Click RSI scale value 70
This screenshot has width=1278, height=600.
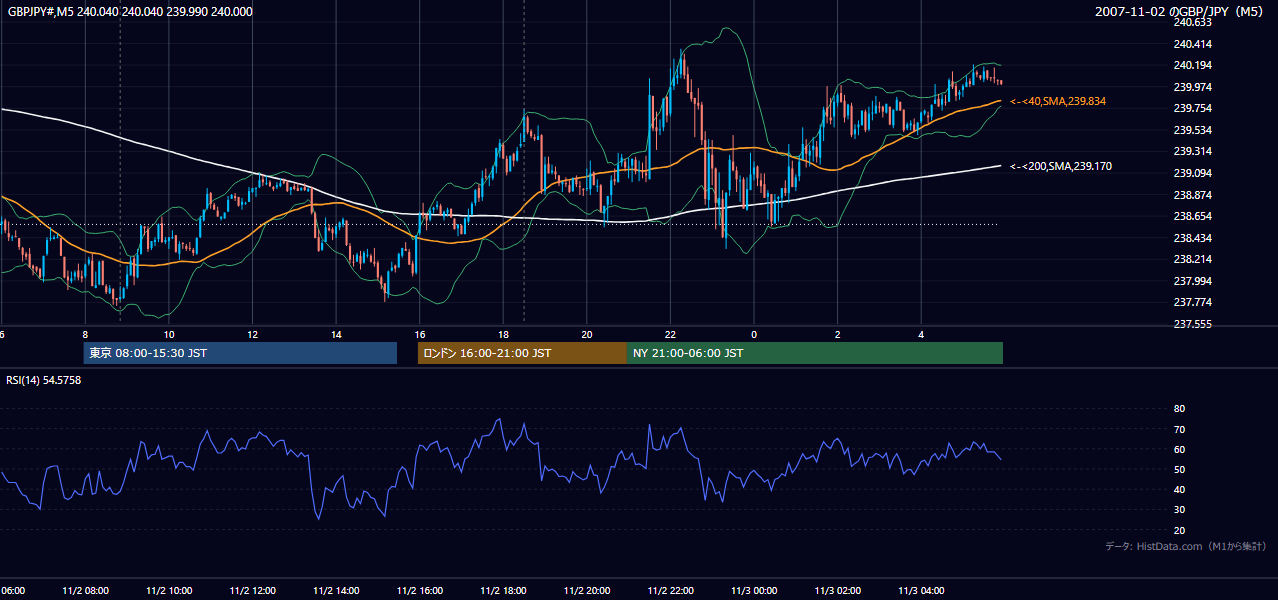1179,429
